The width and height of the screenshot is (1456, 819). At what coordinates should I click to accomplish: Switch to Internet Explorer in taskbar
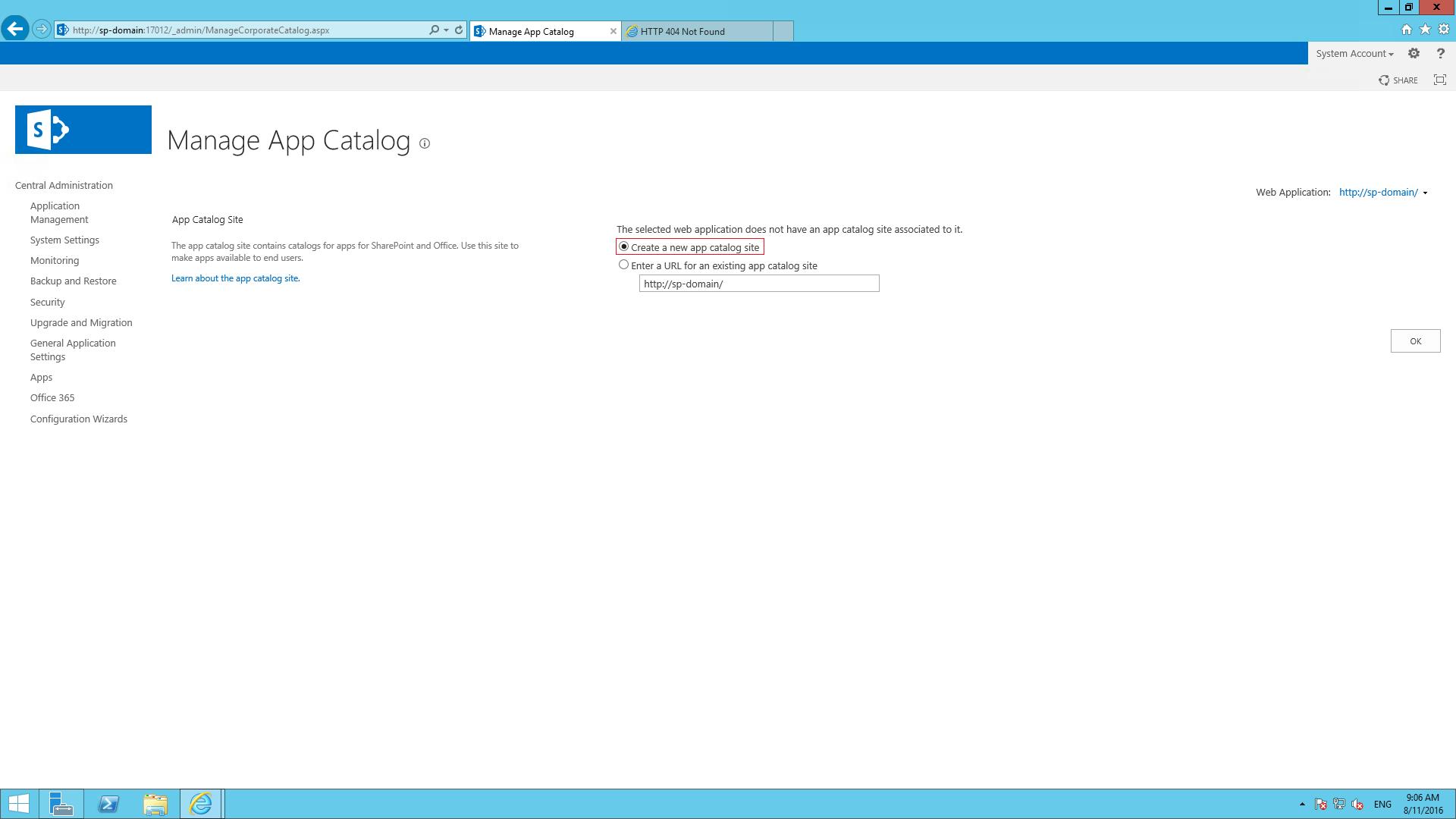pos(201,804)
